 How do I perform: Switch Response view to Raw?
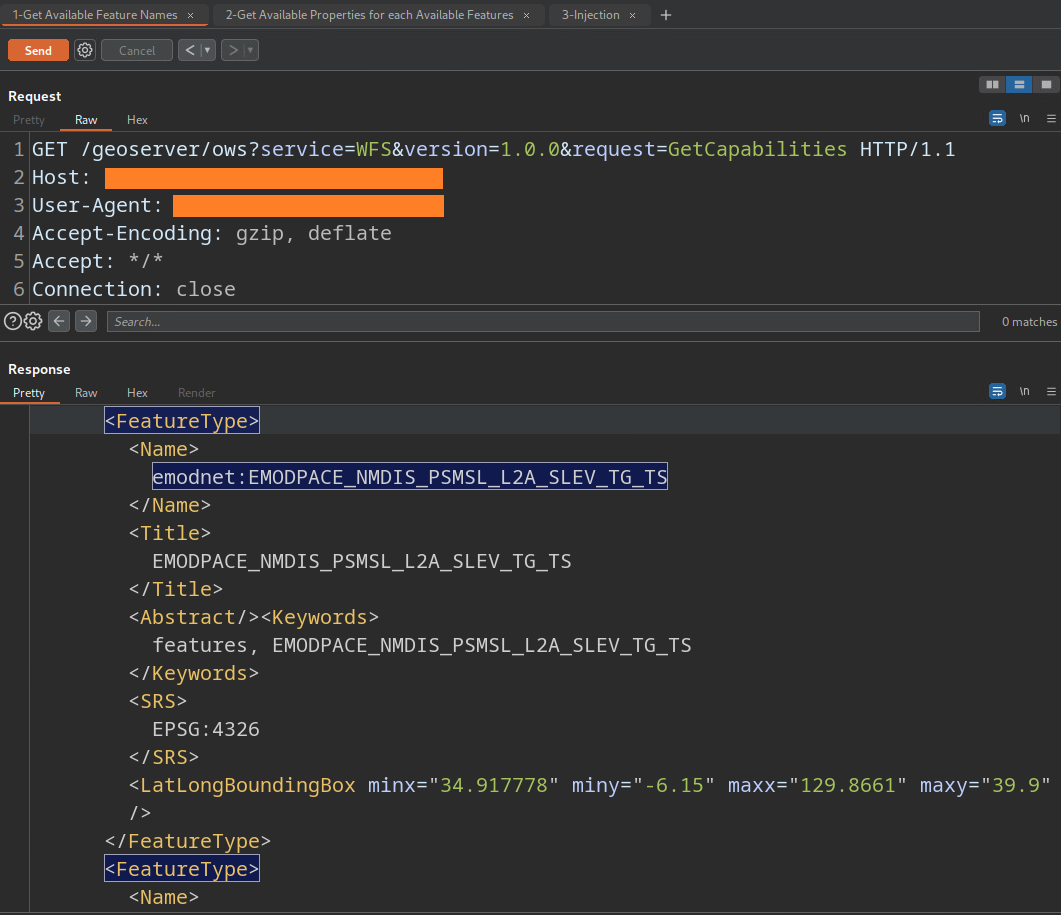tap(86, 393)
